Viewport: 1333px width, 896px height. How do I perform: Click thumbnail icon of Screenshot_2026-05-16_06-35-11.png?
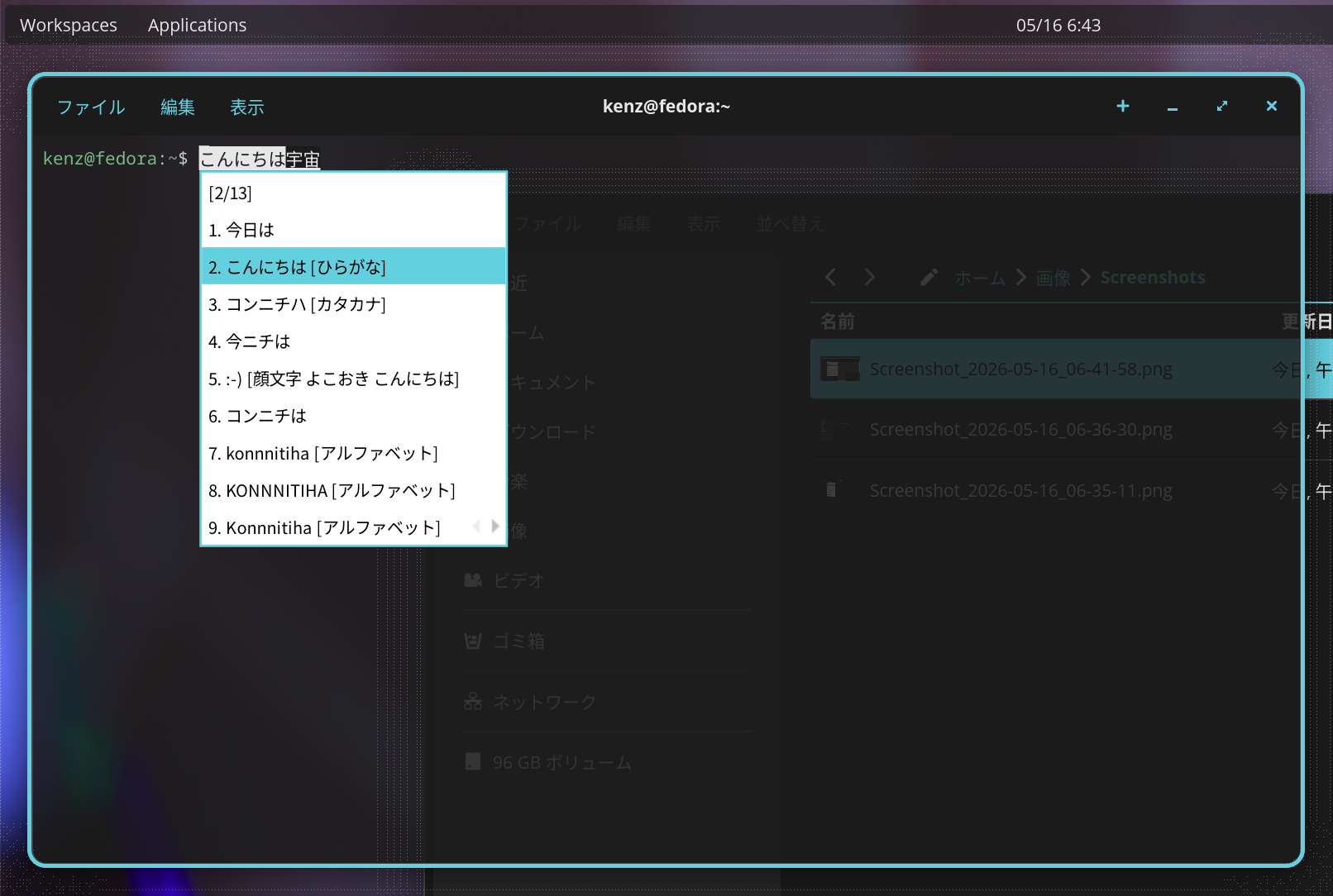832,489
